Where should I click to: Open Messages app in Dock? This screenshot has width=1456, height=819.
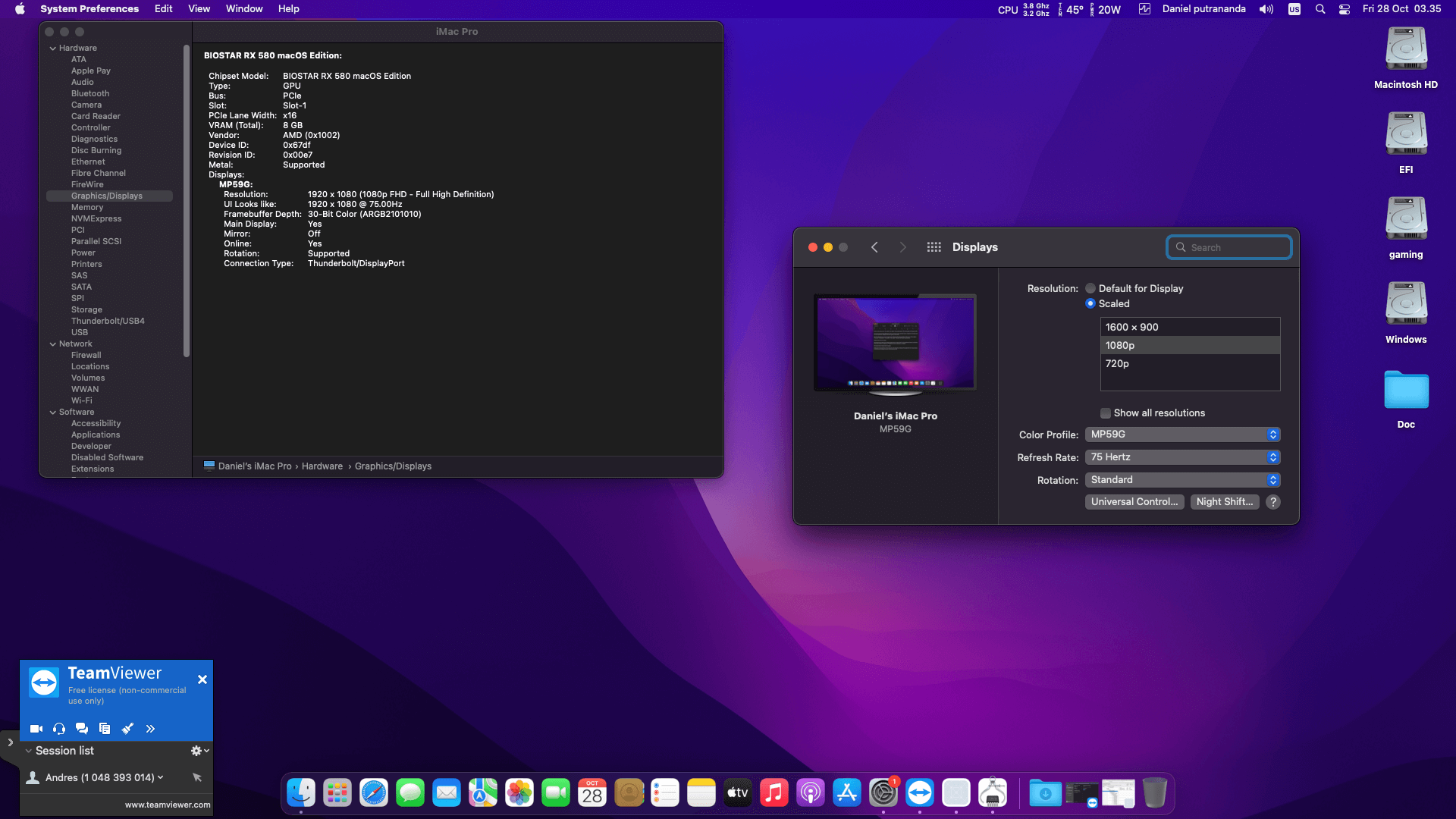[410, 793]
